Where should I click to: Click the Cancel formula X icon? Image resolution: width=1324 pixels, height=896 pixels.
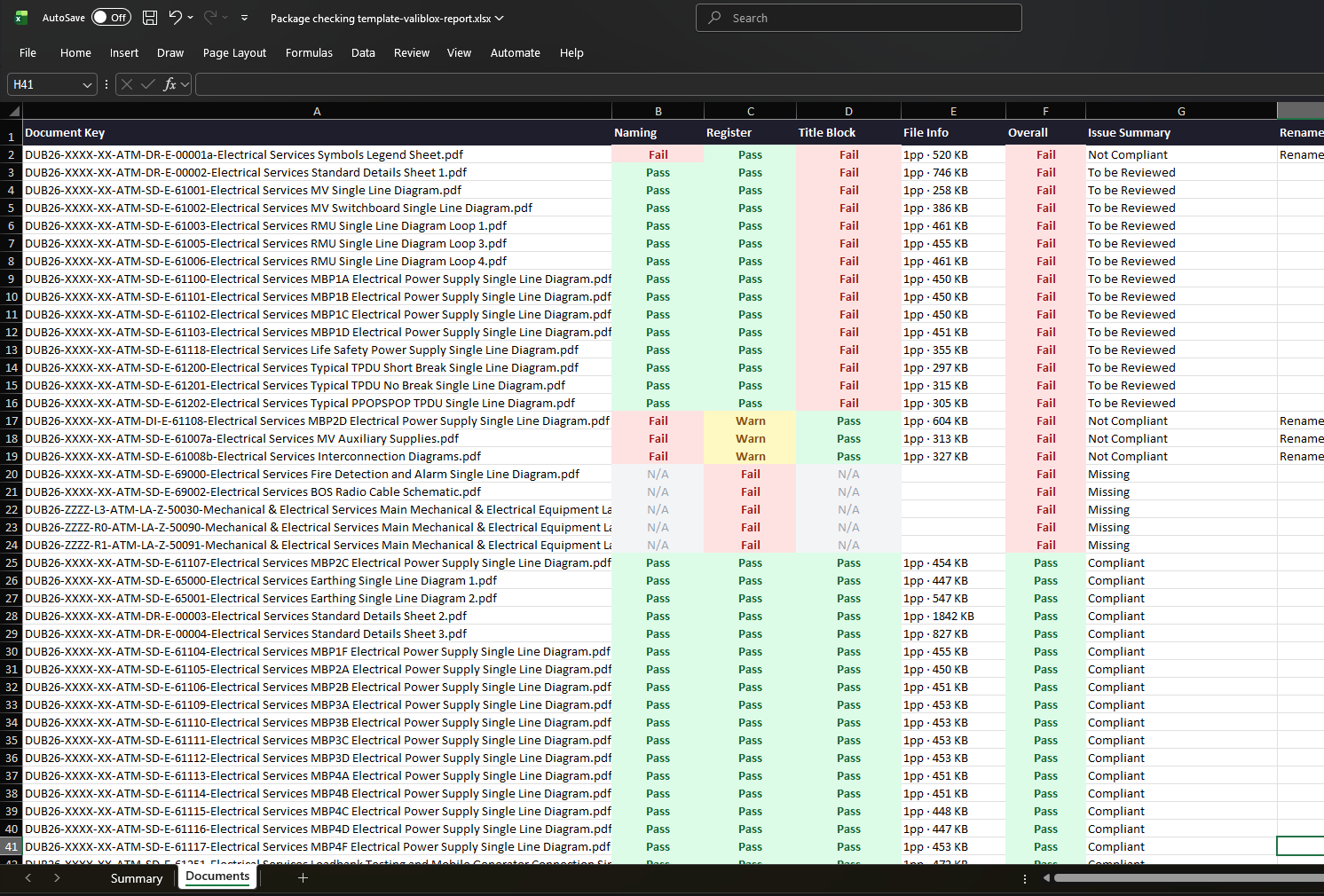pyautogui.click(x=127, y=84)
